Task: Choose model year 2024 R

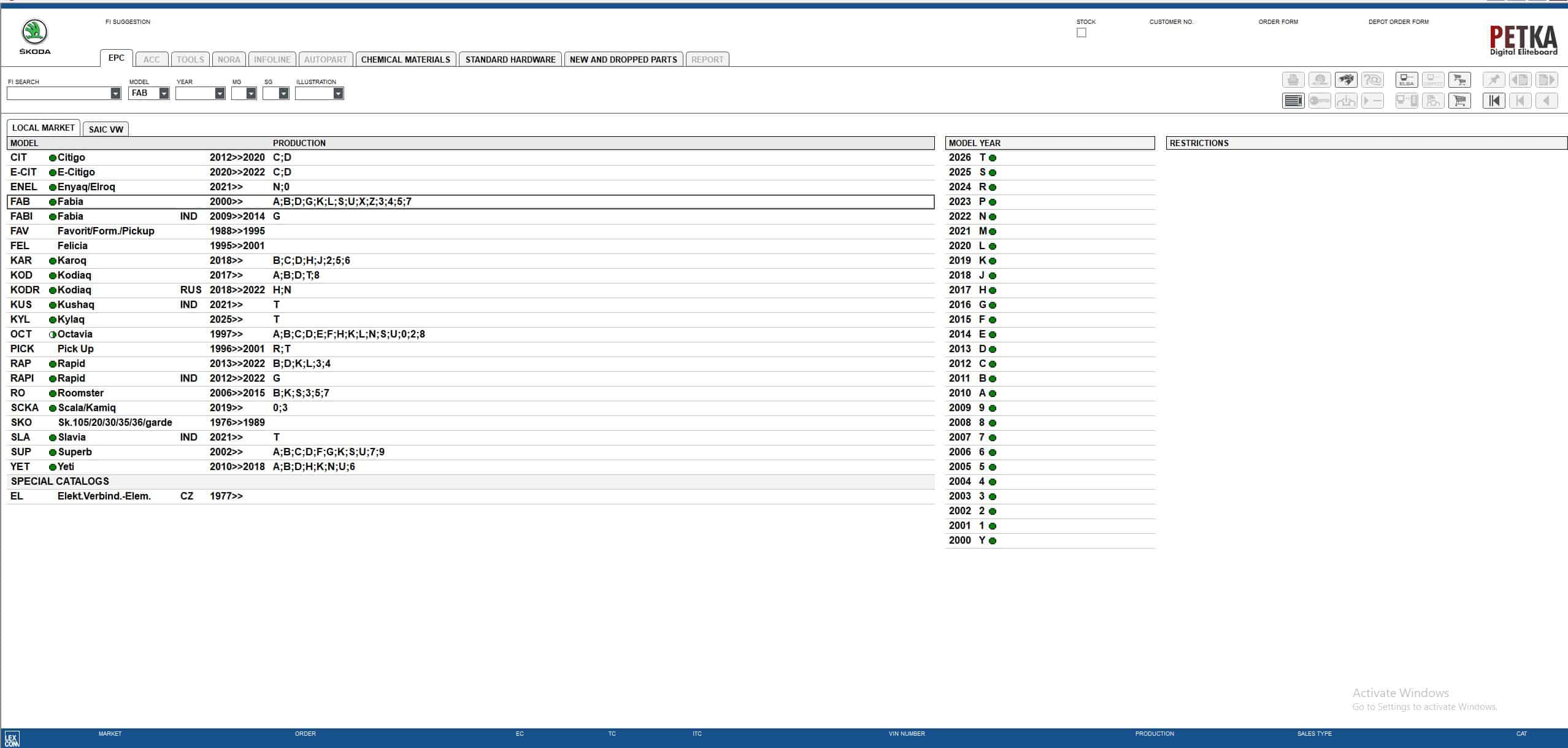Action: point(1050,187)
